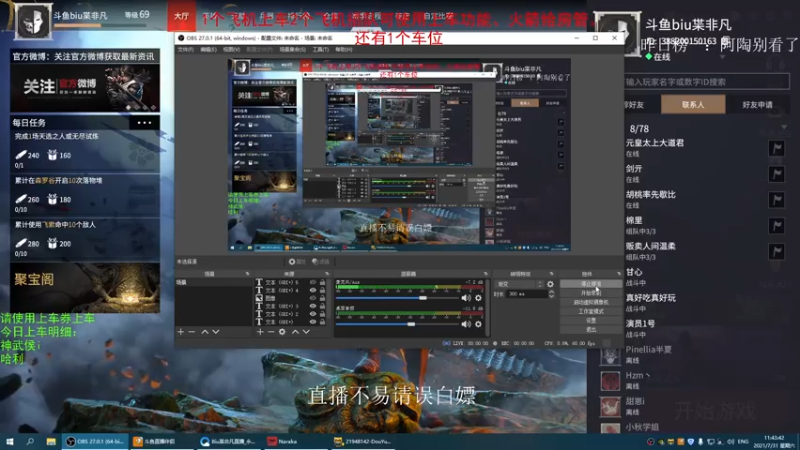800x450 pixels.
Task: Open OBS 场景集合(S) menu
Action: tap(292, 49)
